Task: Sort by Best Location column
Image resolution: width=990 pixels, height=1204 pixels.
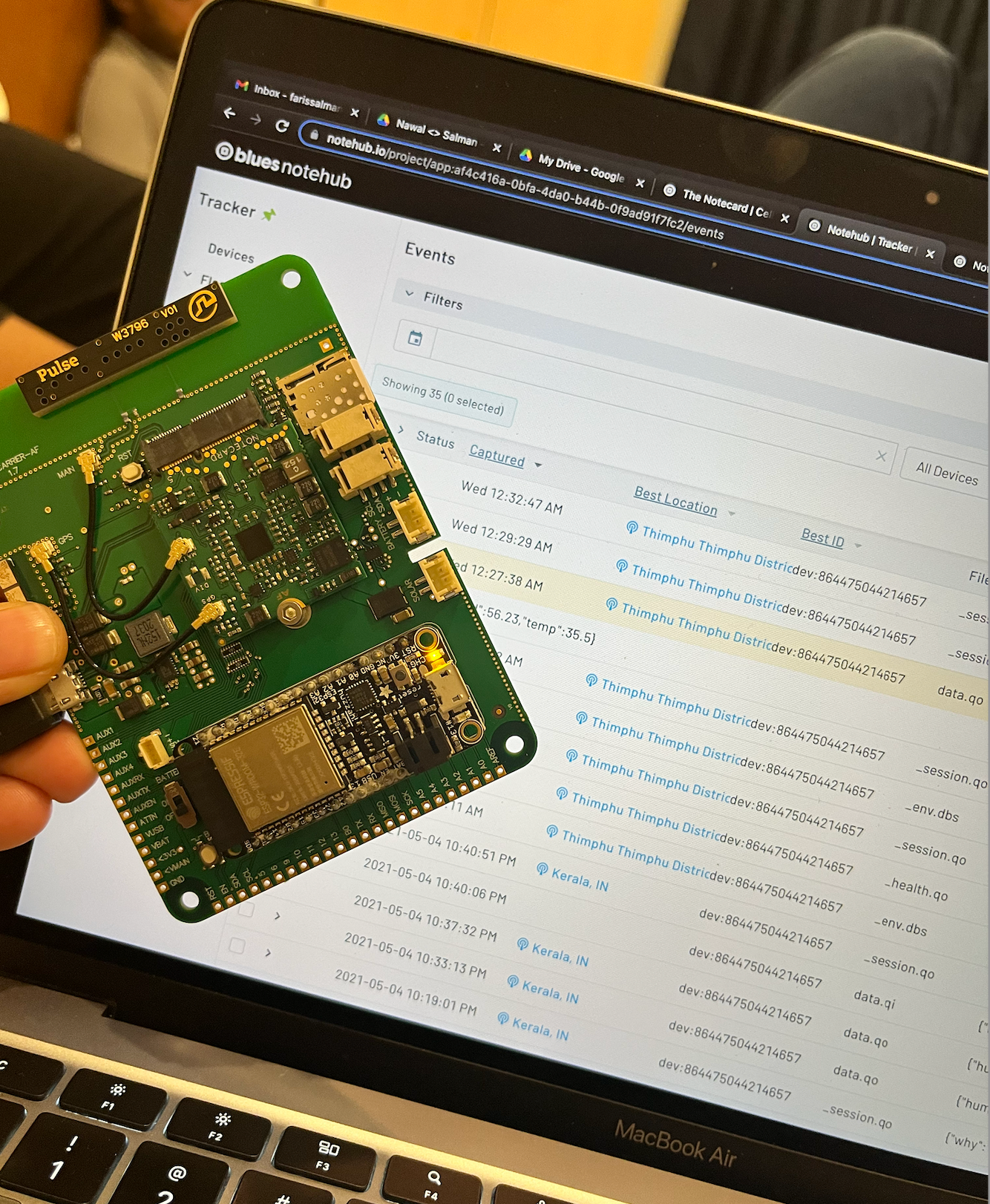Action: (x=675, y=501)
